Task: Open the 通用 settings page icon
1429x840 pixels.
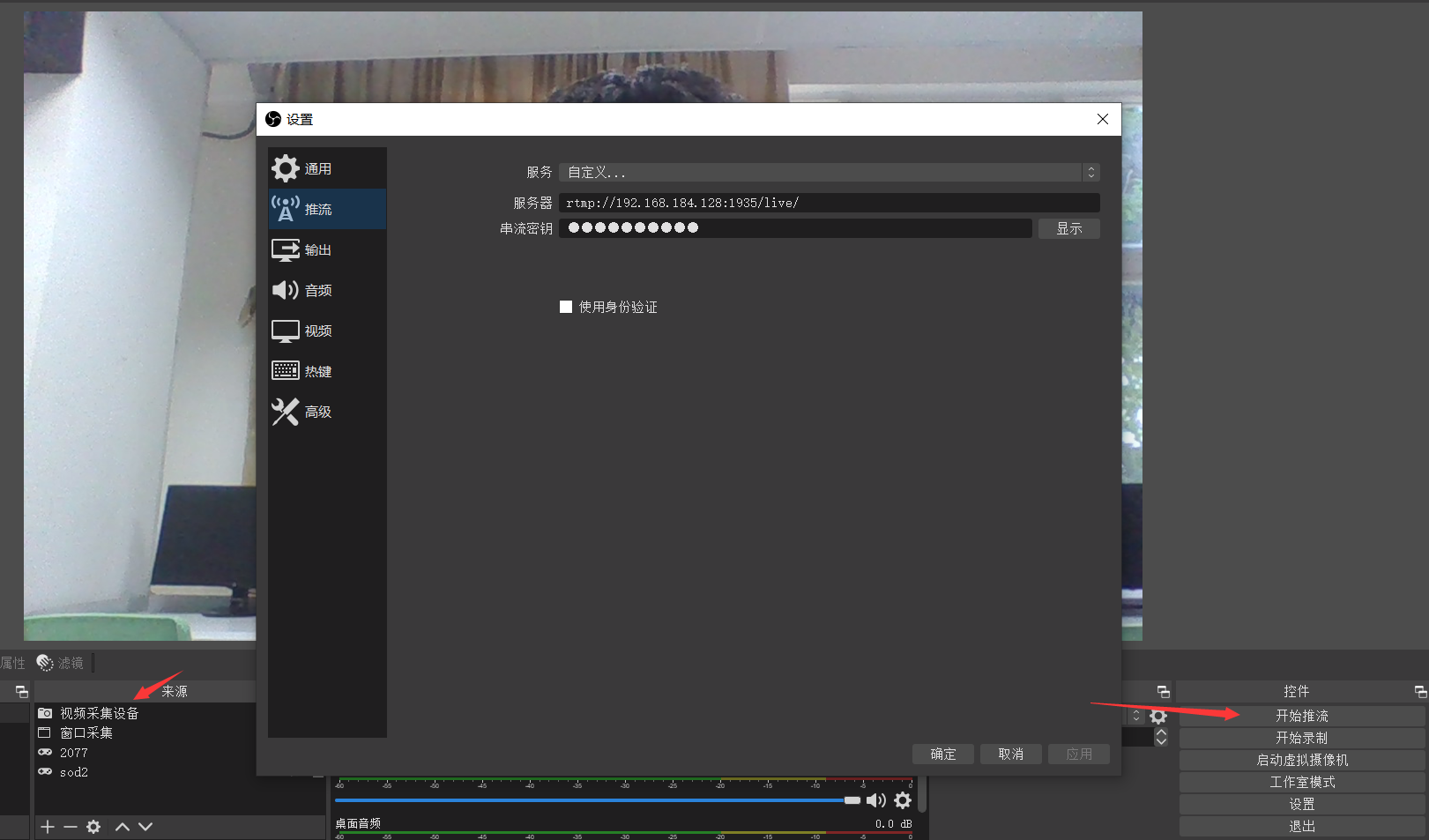Action: coord(286,168)
